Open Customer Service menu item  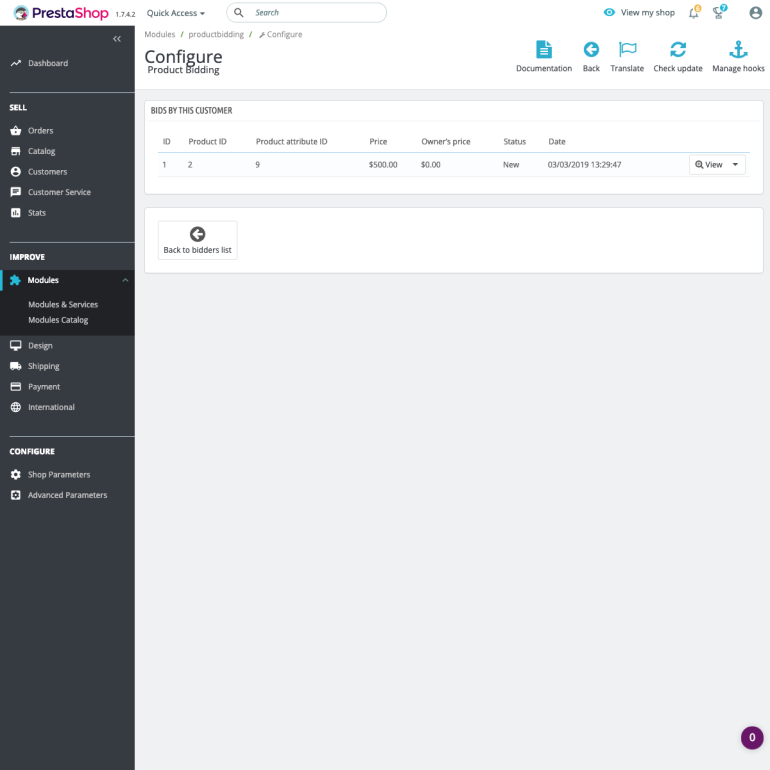[x=59, y=192]
